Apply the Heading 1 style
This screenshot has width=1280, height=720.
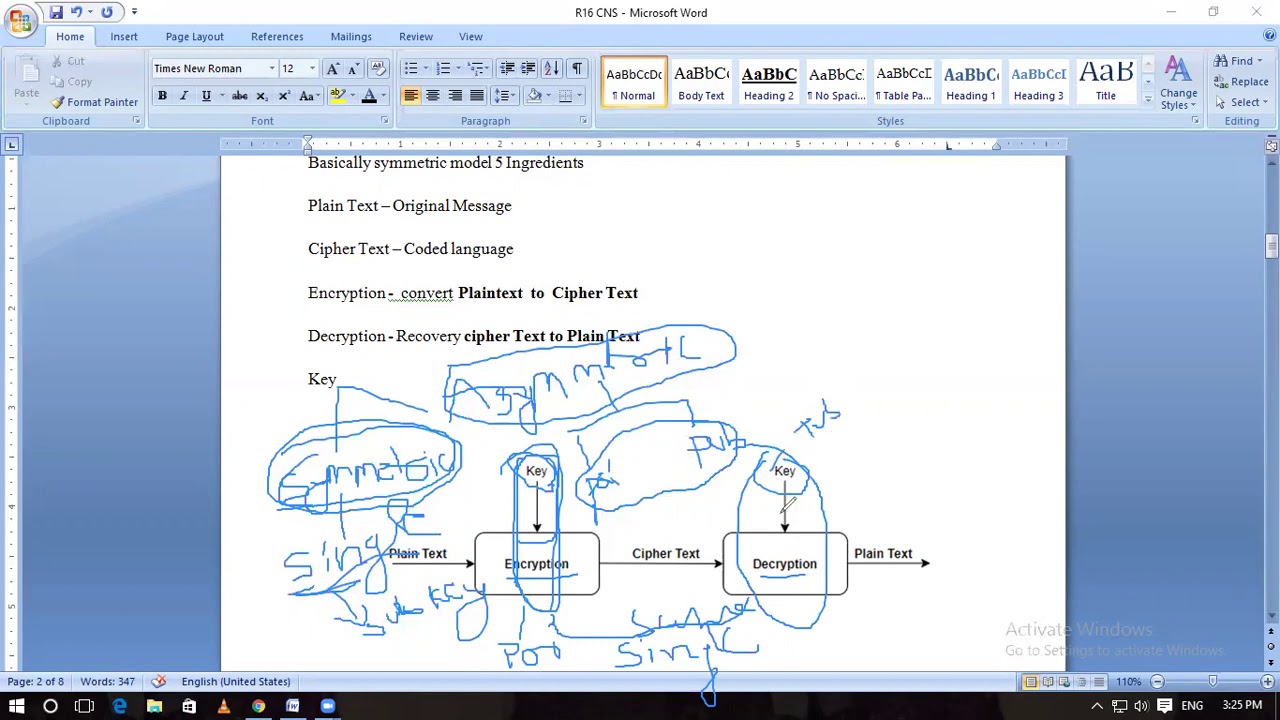(970, 82)
